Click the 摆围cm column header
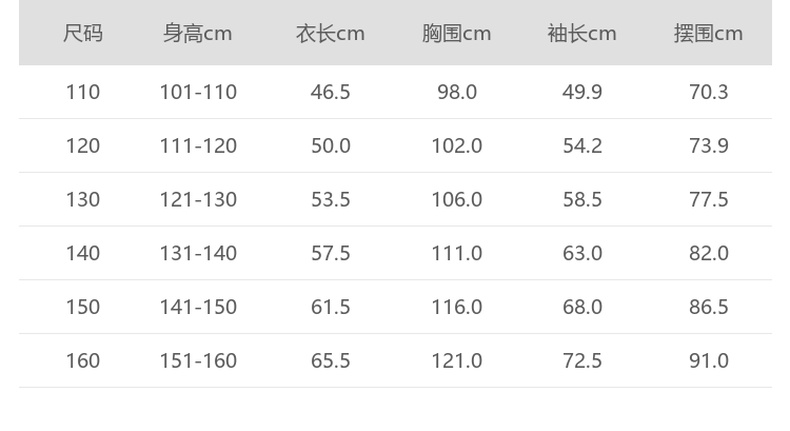This screenshot has width=790, height=431. [x=708, y=33]
